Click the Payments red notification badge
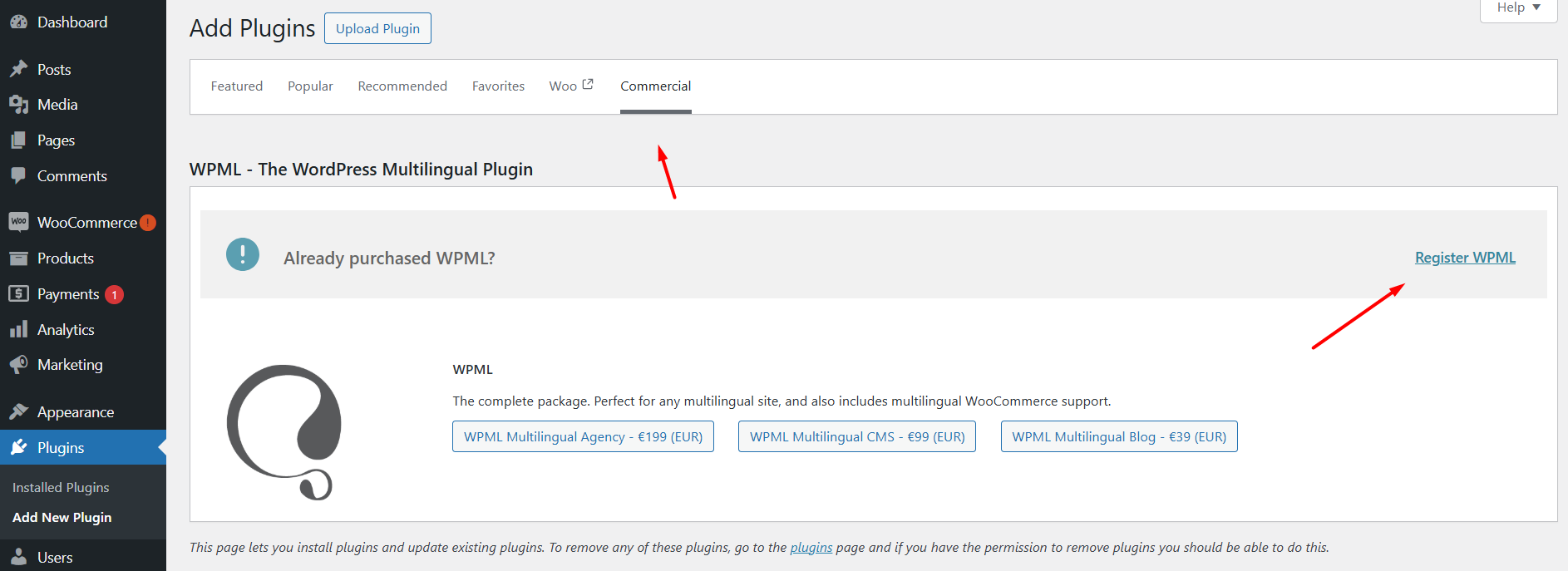Viewport: 1568px width, 571px height. 115,294
